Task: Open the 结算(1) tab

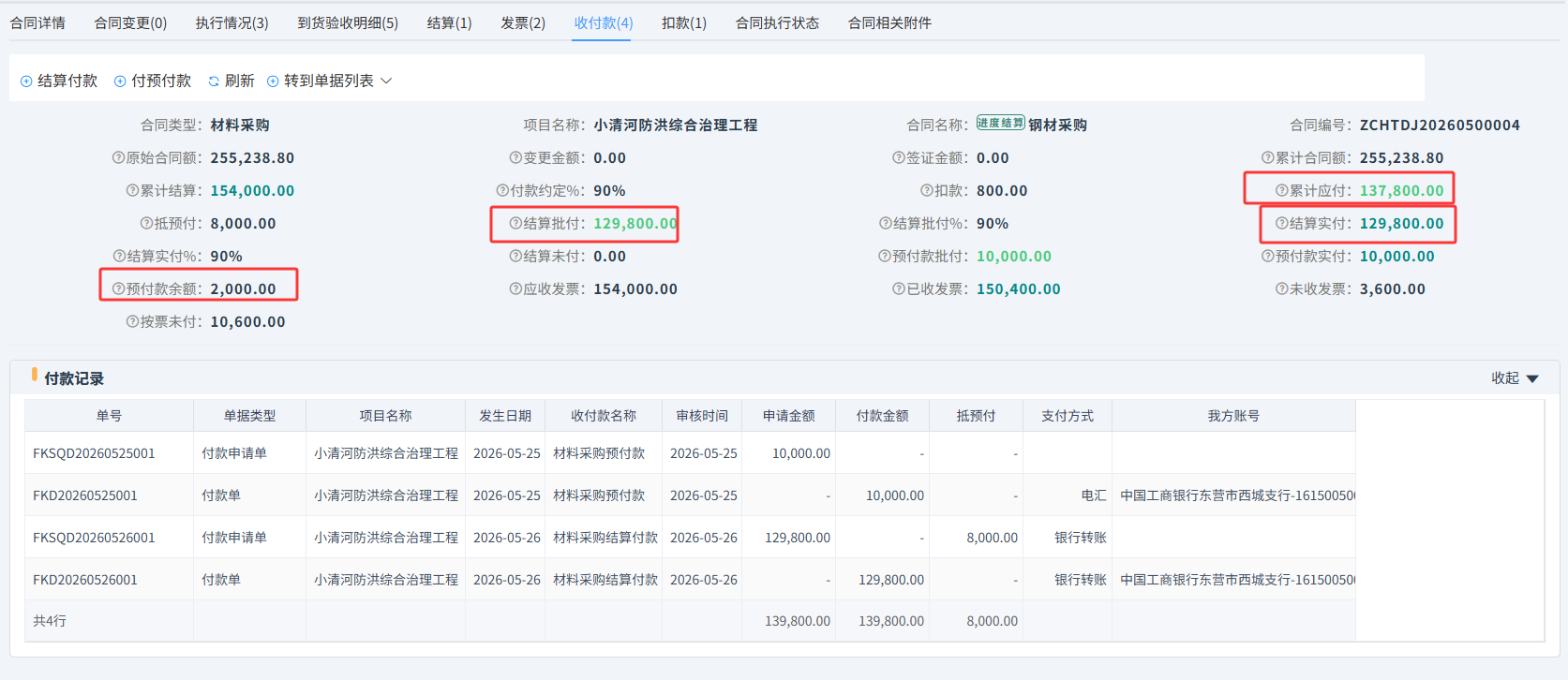Action: pos(450,22)
